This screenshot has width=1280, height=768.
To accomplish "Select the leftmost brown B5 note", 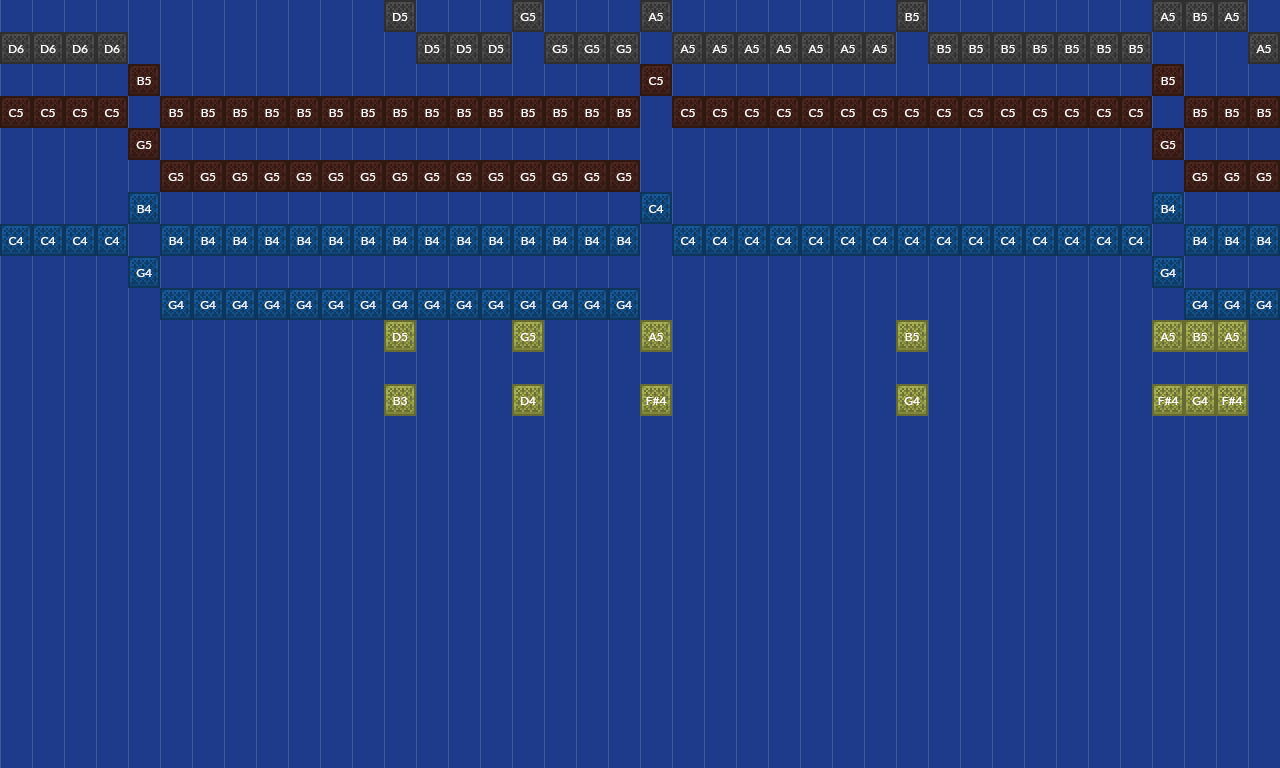I will (144, 80).
